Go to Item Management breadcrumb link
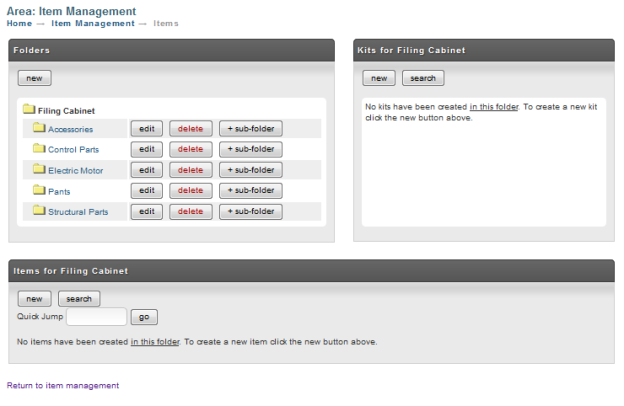Viewport: 624px width, 406px height. (93, 23)
